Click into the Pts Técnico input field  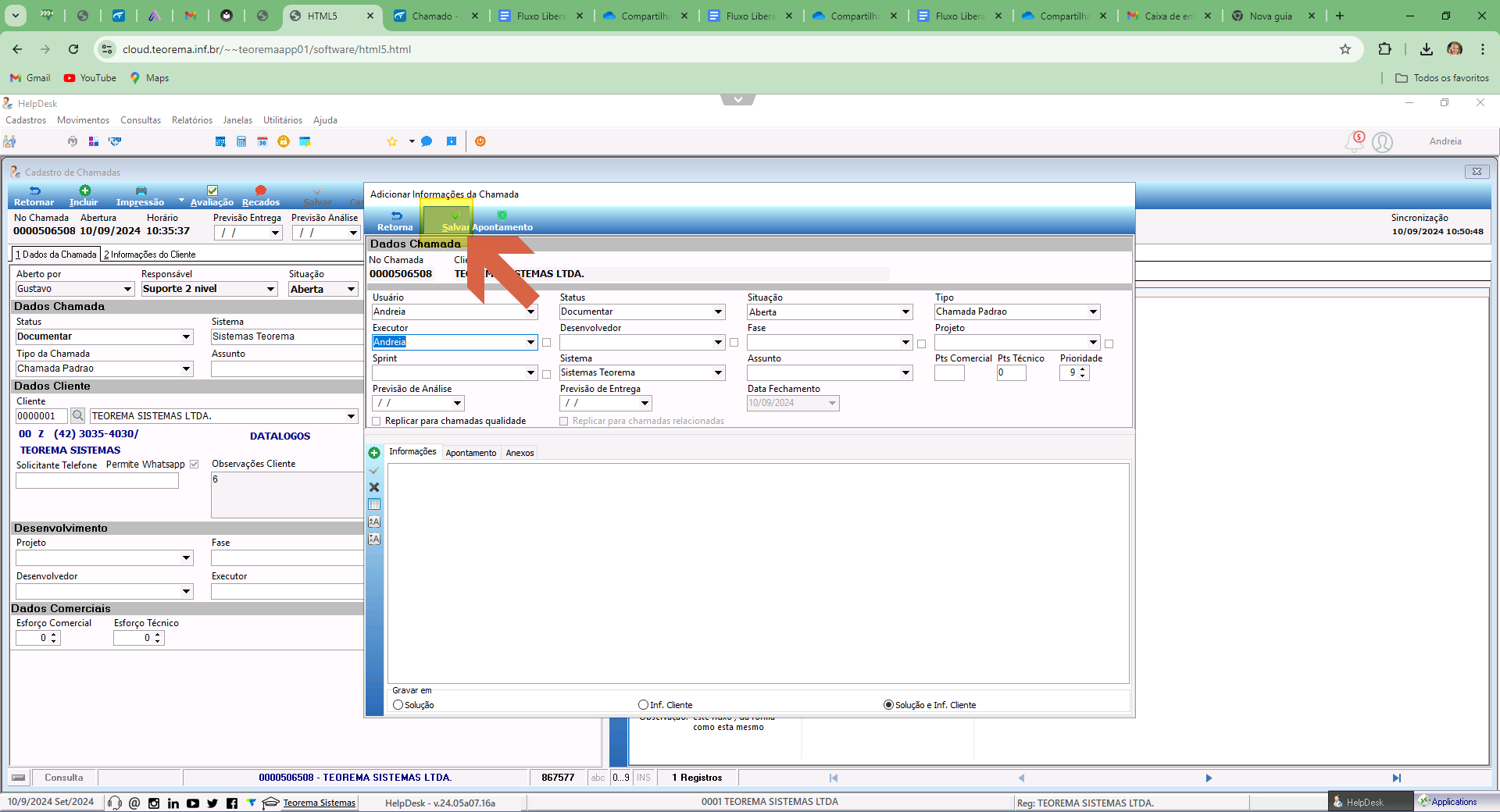click(x=1011, y=372)
